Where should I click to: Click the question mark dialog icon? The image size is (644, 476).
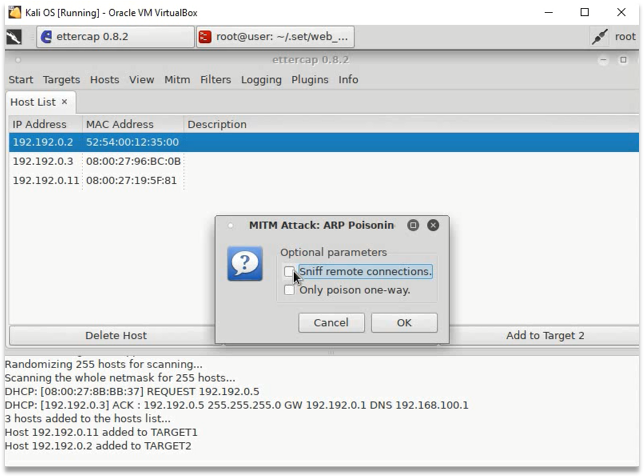coord(245,263)
